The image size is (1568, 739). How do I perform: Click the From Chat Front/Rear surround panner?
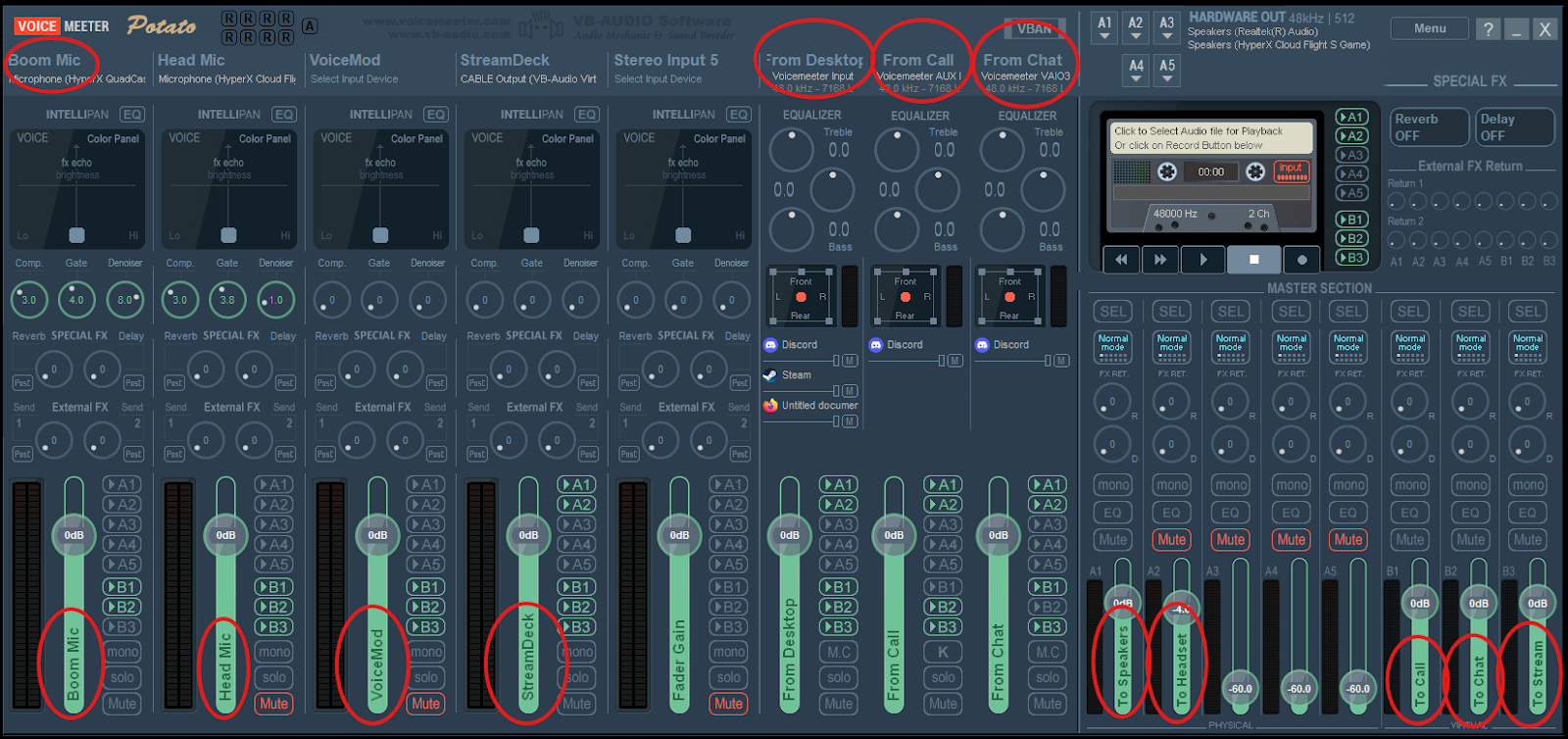click(1010, 297)
